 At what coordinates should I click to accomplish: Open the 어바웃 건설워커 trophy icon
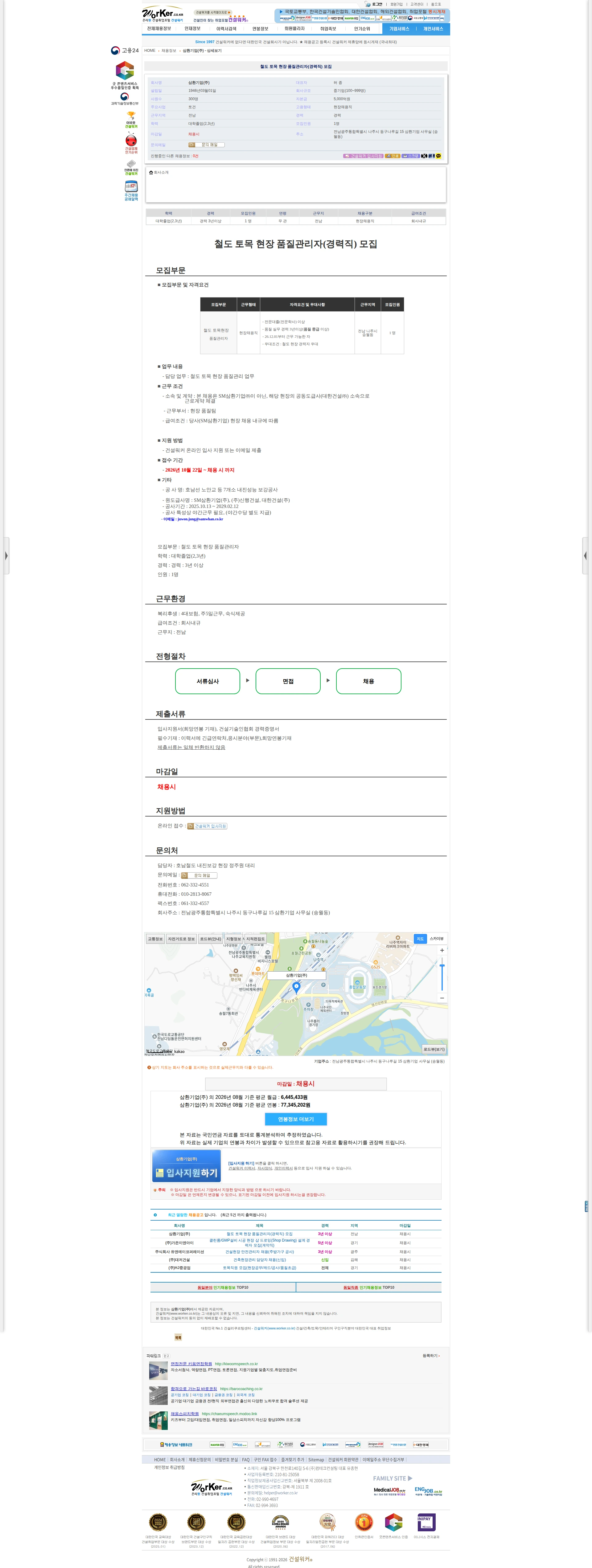pos(131,119)
